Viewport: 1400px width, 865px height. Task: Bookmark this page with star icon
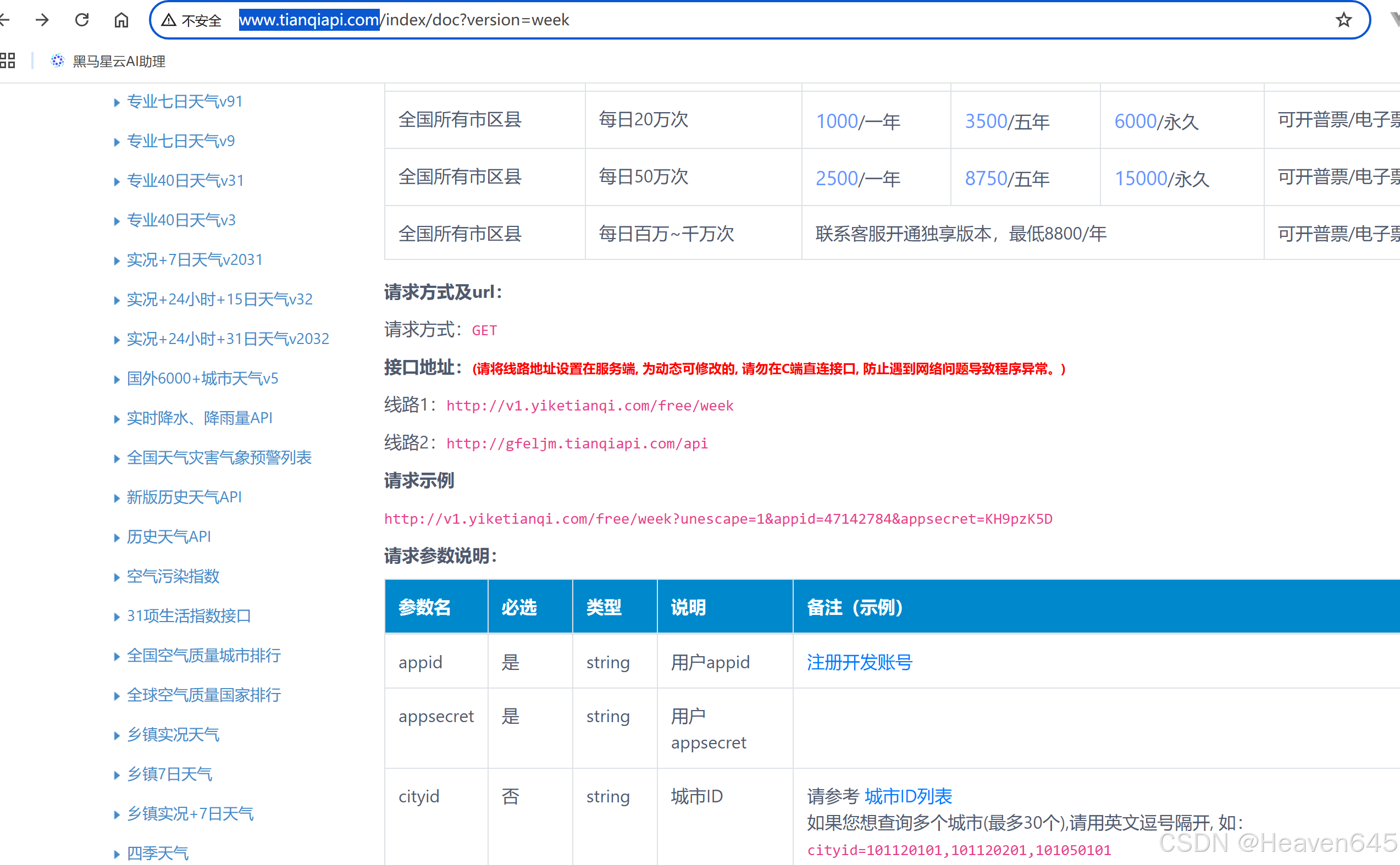[x=1343, y=20]
